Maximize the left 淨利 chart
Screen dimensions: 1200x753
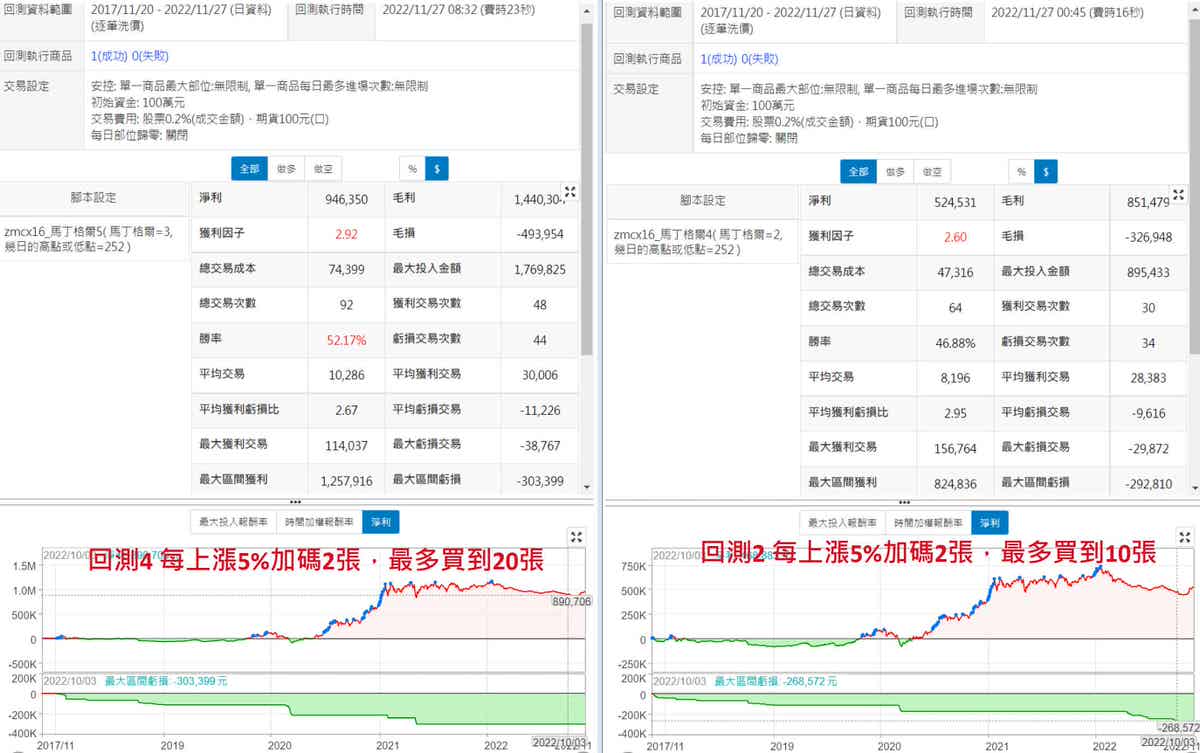[576, 536]
